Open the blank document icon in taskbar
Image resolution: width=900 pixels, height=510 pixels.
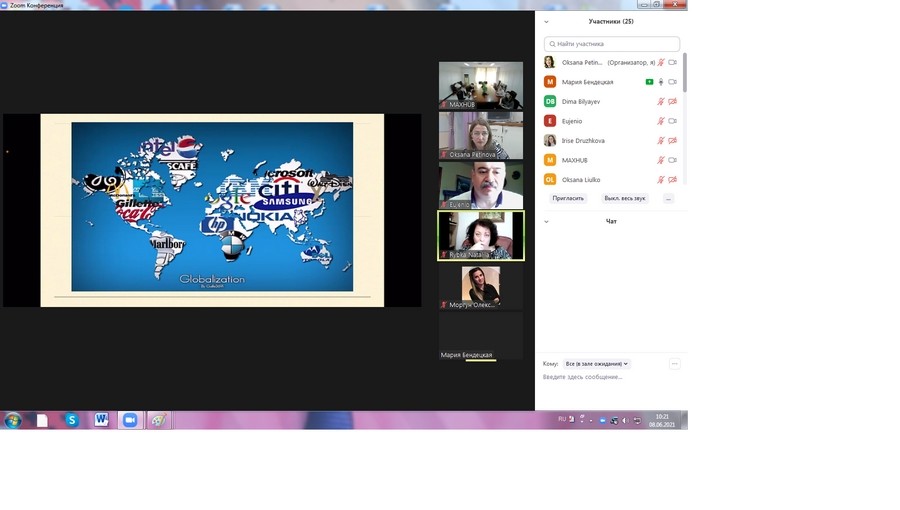tap(42, 420)
